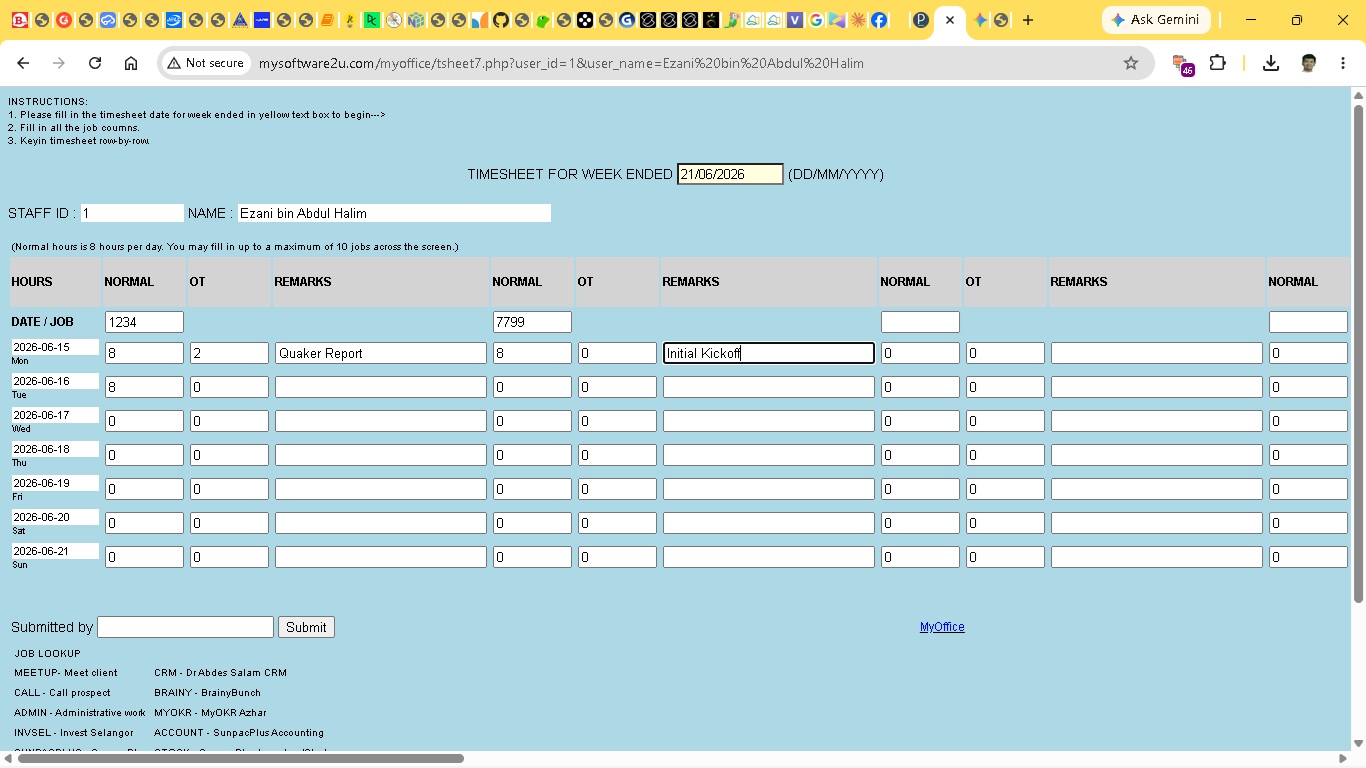Click the 'MEETUP- Meet client' lookup text

coord(66,673)
